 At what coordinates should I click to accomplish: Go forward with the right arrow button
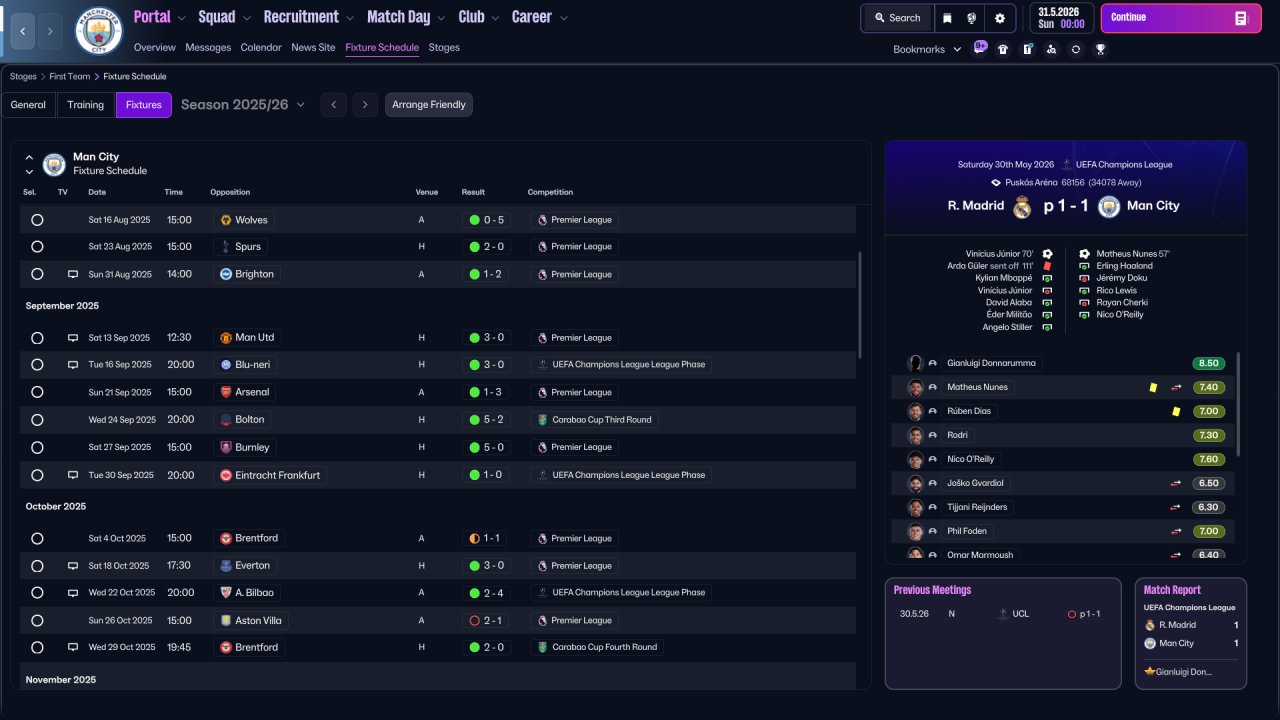click(x=50, y=31)
